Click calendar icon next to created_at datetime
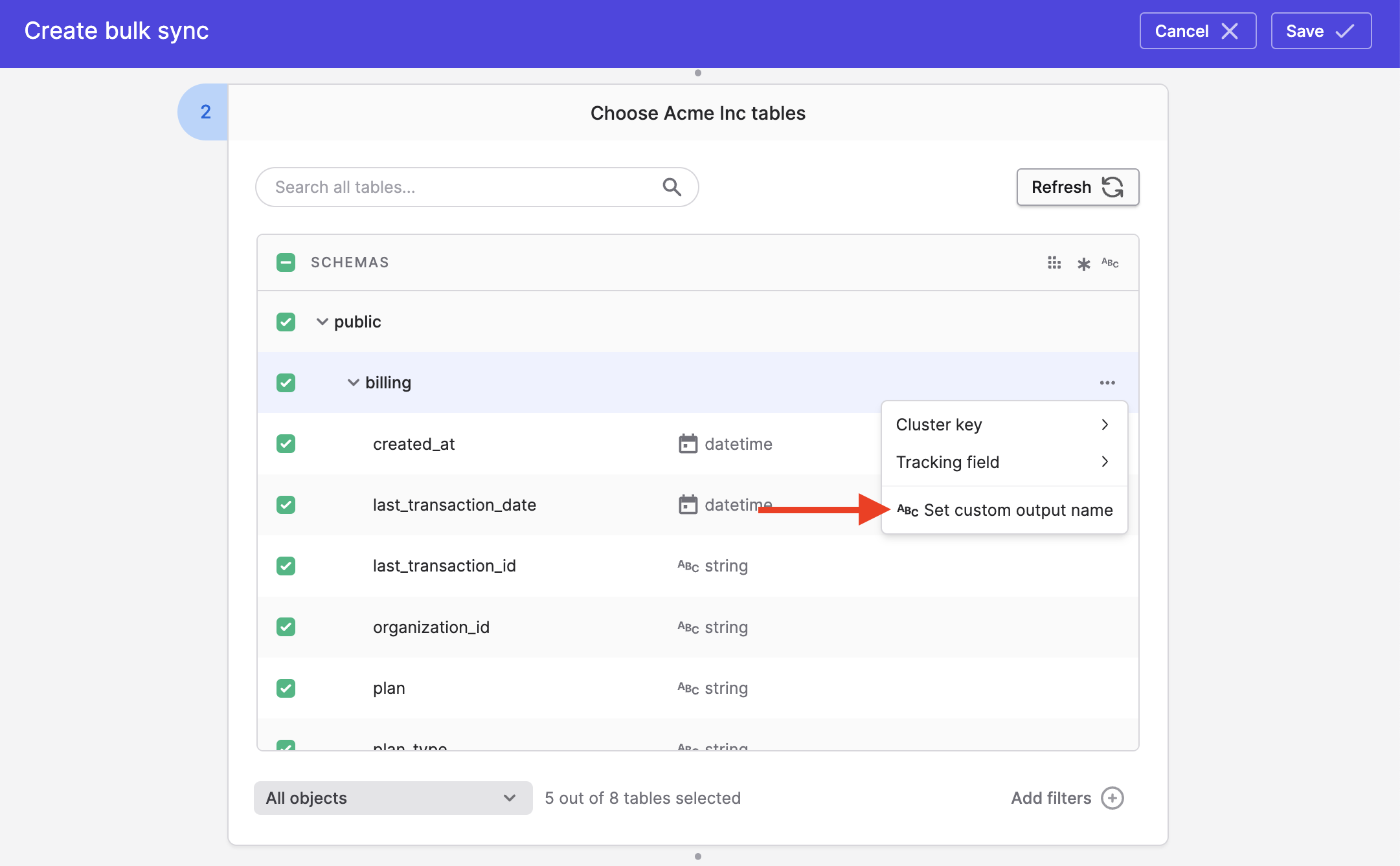 click(688, 444)
